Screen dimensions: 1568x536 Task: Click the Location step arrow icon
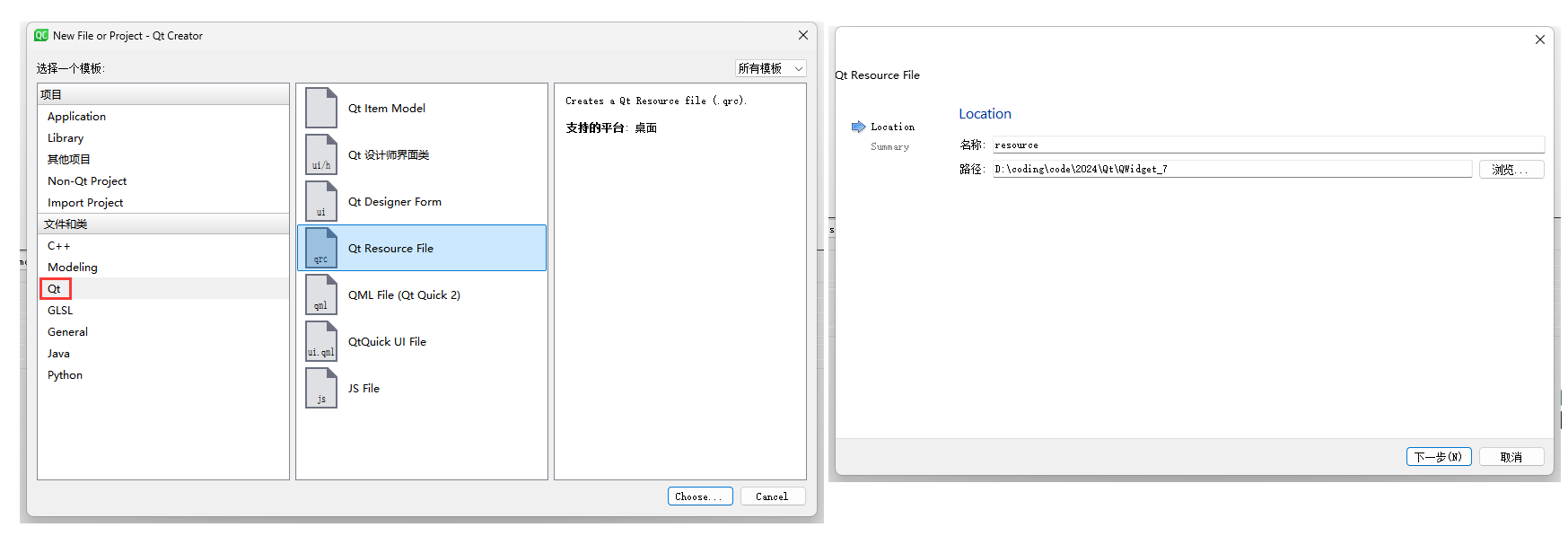pos(858,127)
